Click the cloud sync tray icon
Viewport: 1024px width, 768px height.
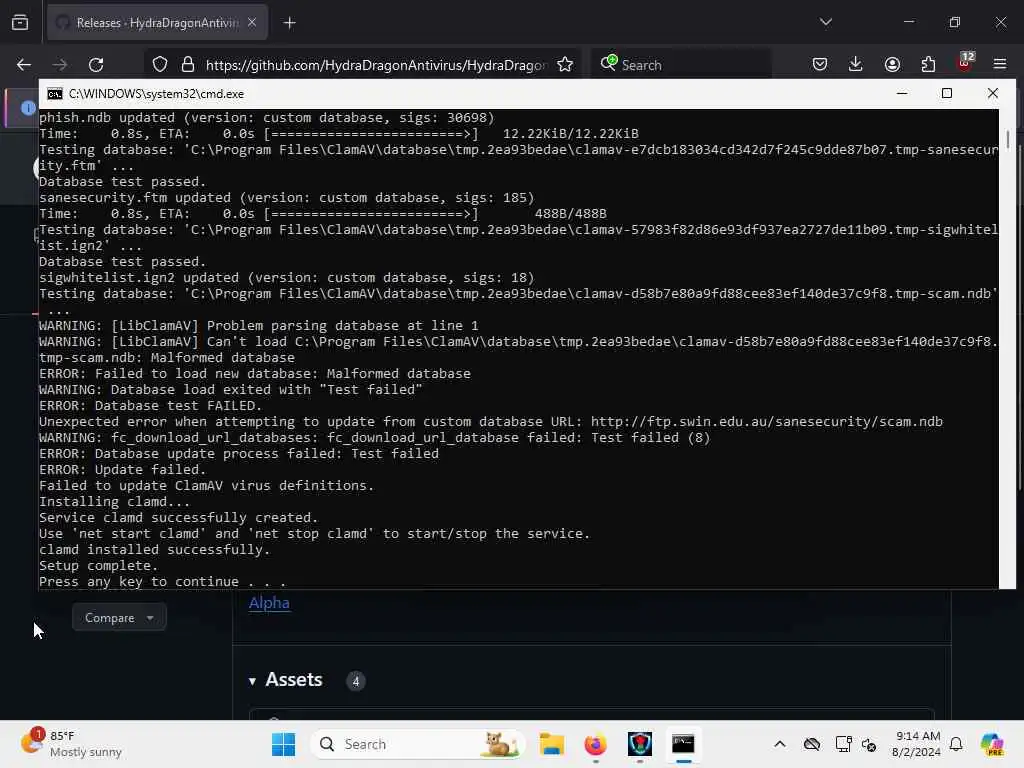tap(812, 744)
